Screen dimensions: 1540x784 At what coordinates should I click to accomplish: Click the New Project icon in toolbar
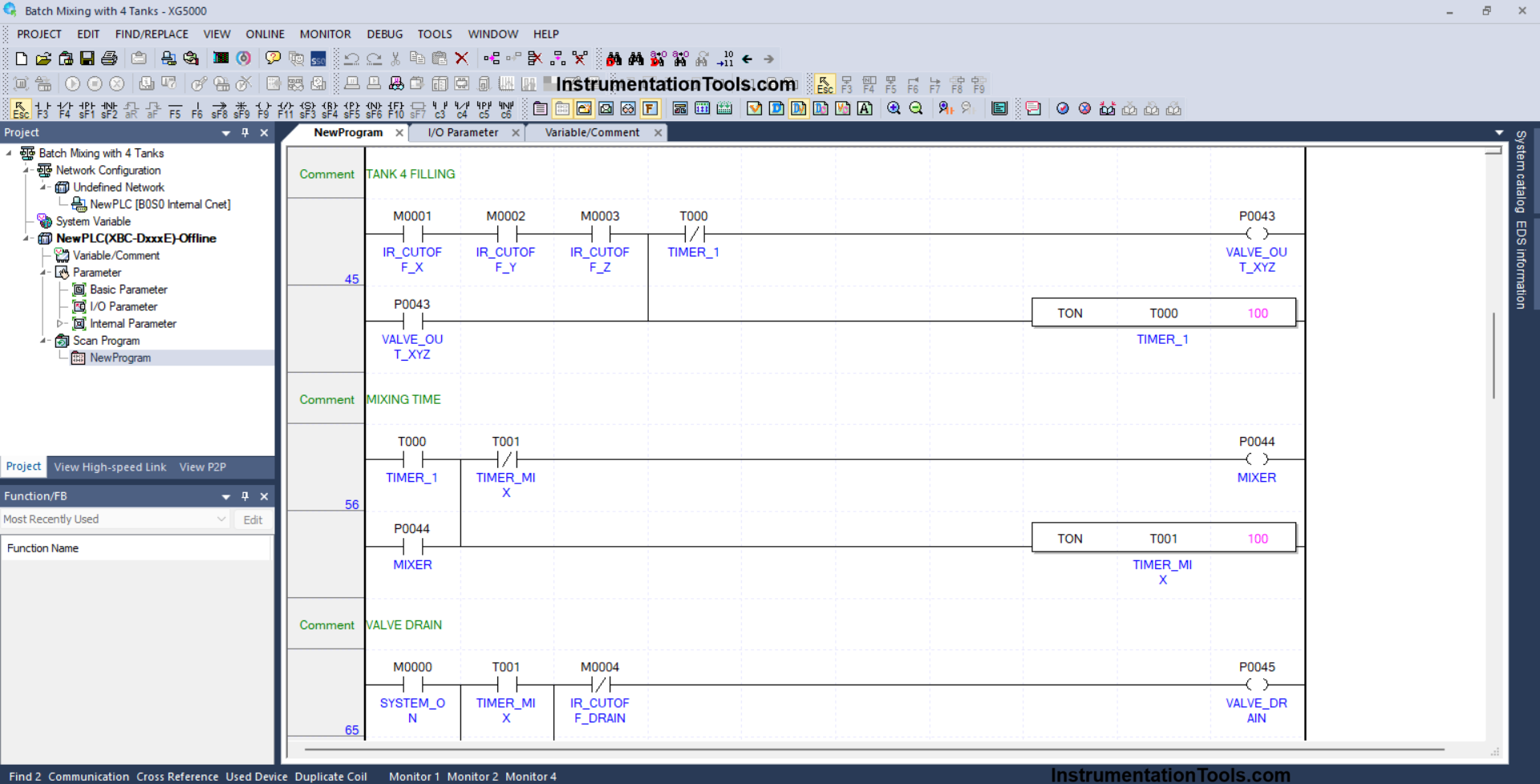[x=22, y=59]
